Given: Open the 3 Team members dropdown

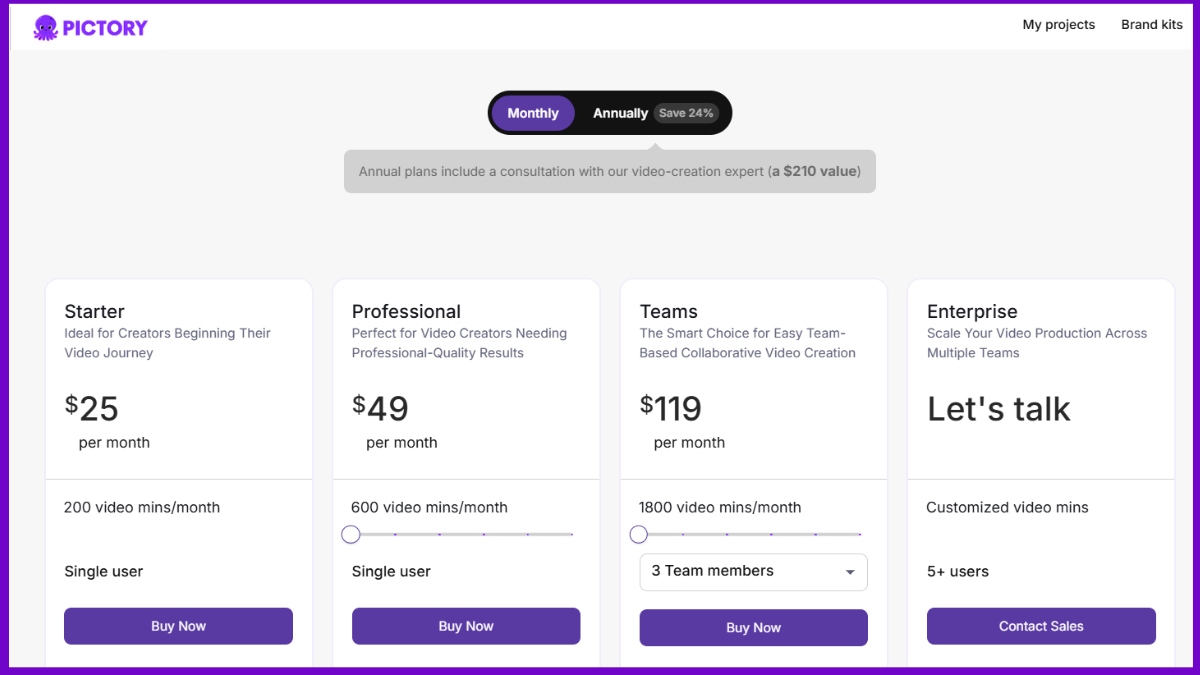Looking at the screenshot, I should [x=740, y=571].
